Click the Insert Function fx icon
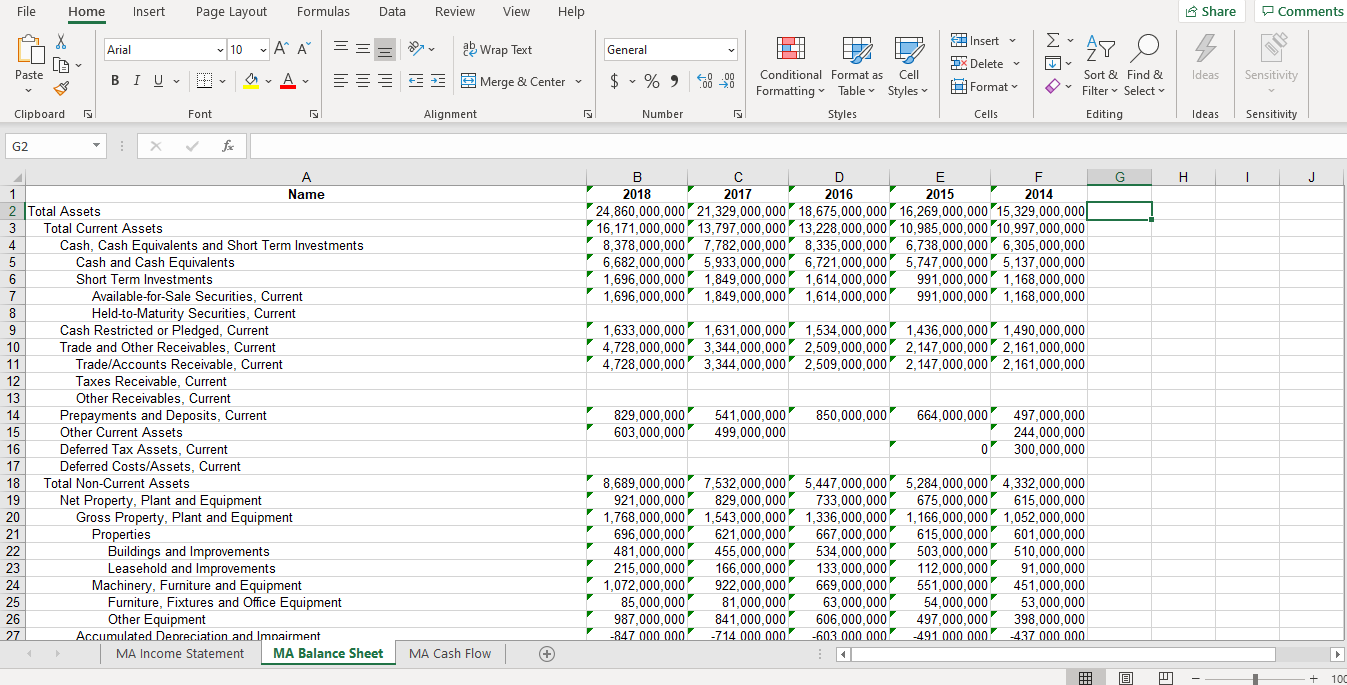 (x=228, y=147)
